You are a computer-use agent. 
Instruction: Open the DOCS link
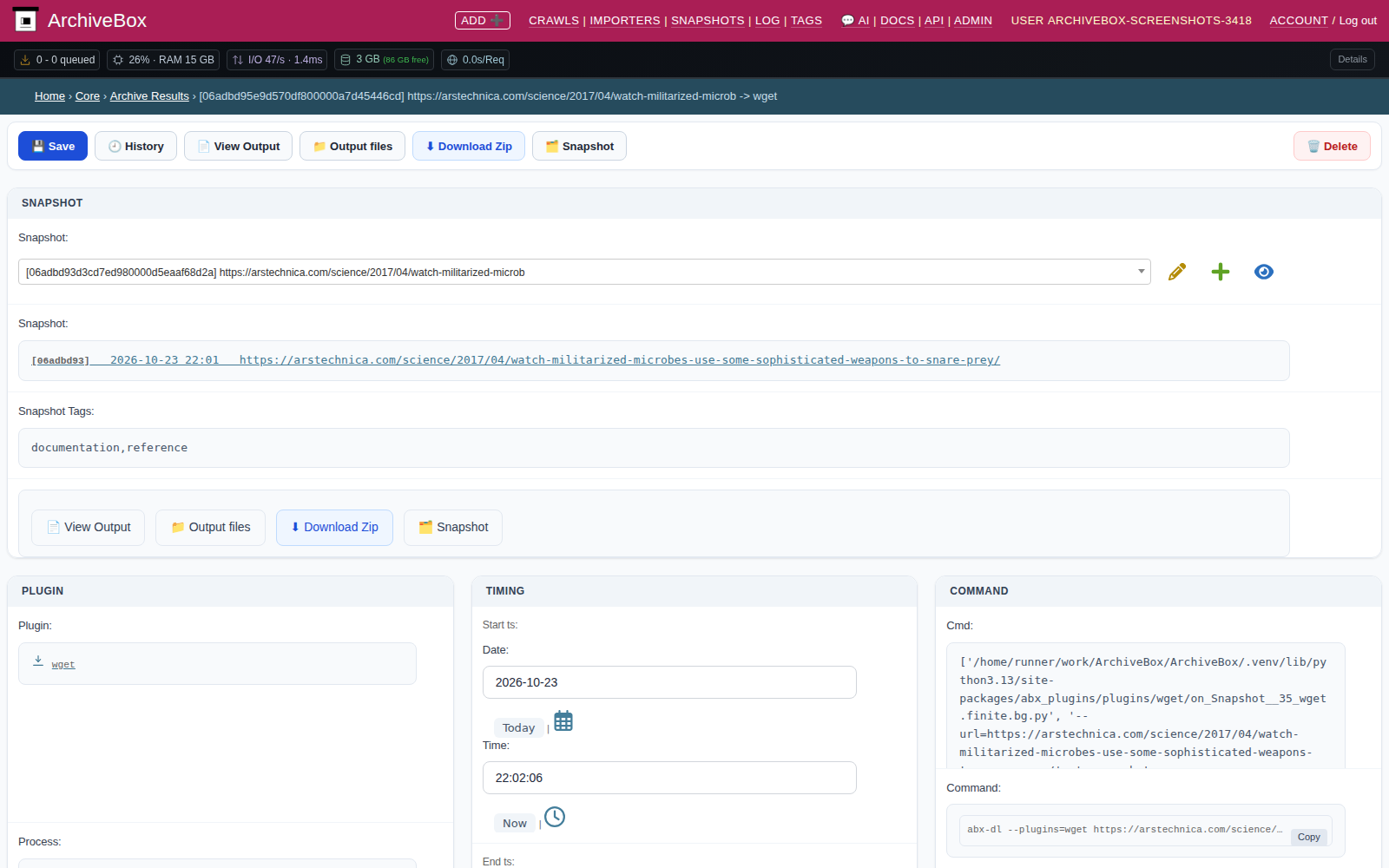[898, 21]
